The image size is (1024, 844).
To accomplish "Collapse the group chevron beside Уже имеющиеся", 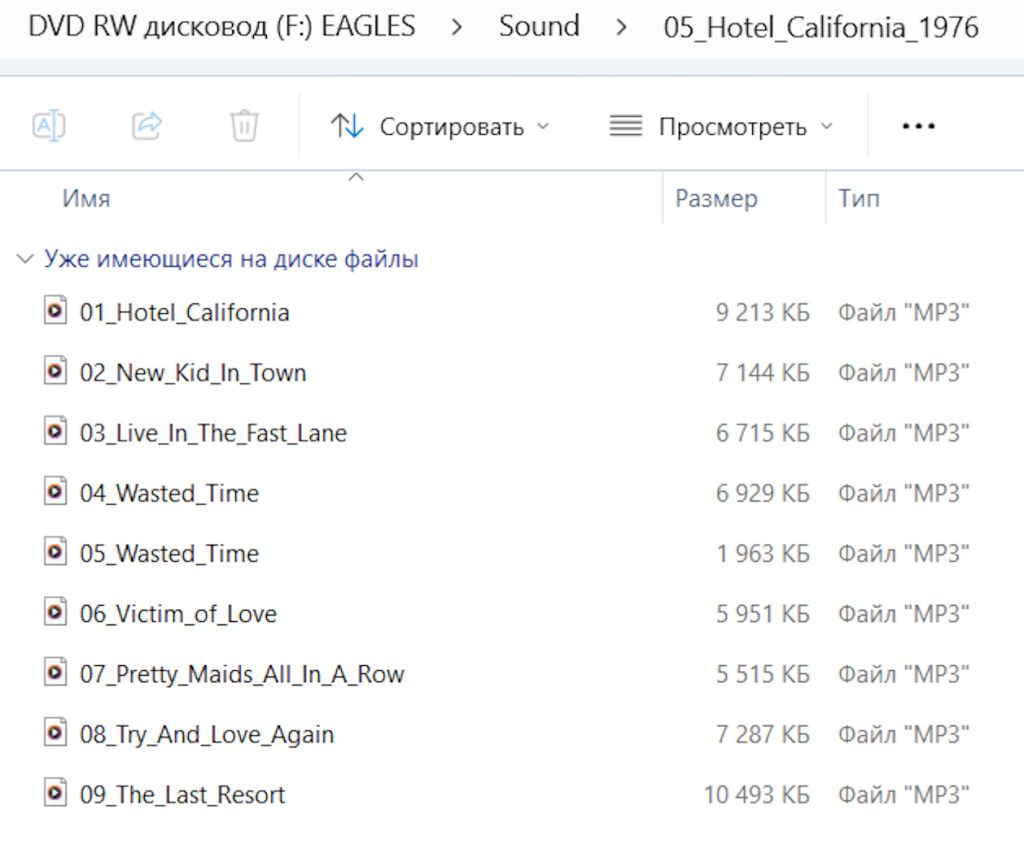I will tap(25, 259).
